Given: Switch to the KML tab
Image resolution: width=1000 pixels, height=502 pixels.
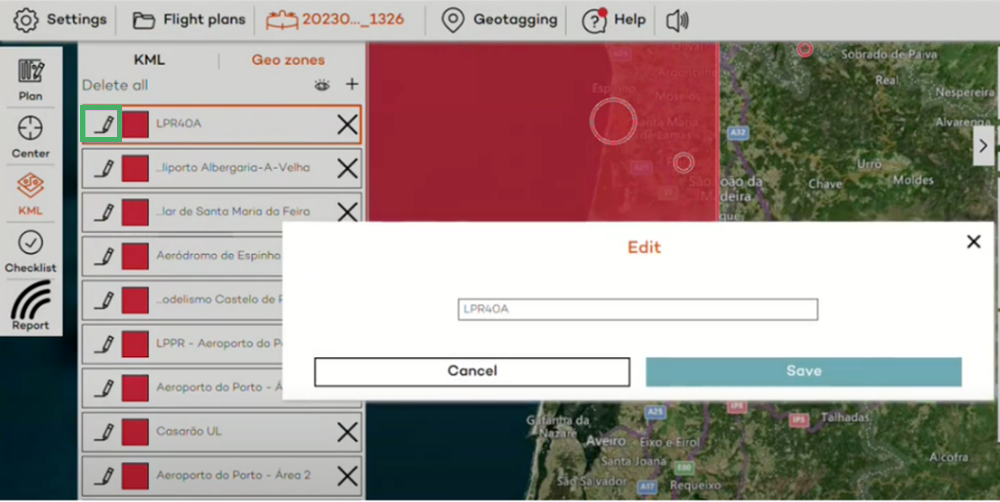Looking at the screenshot, I should click(x=149, y=60).
